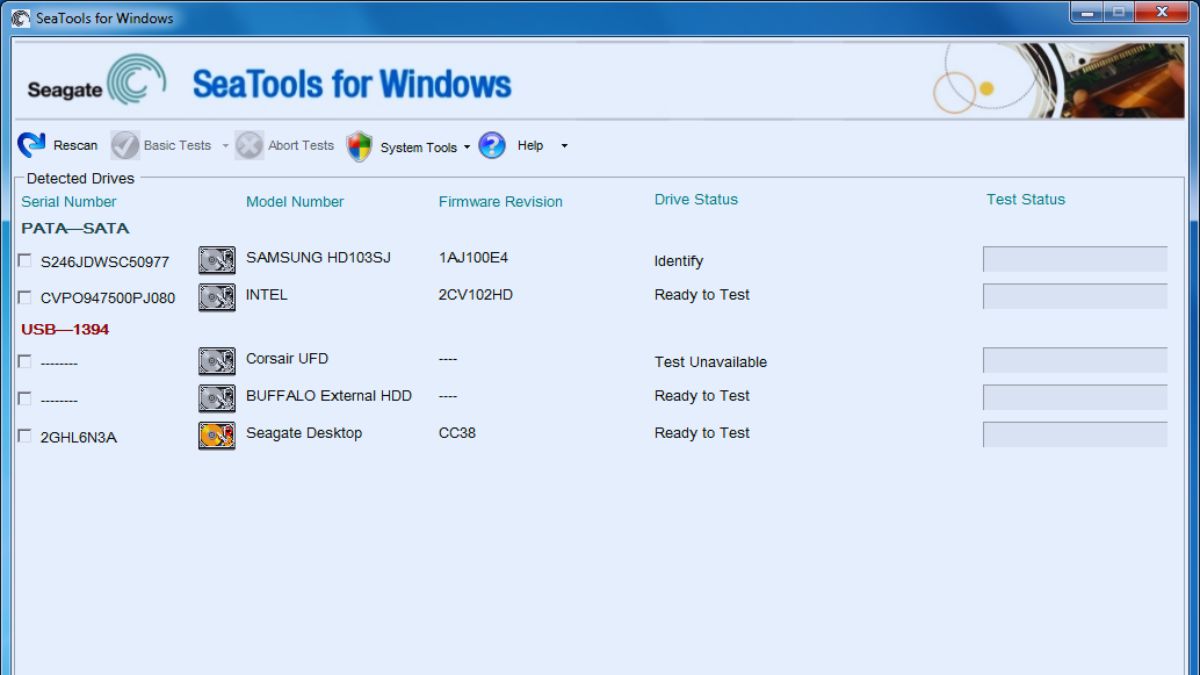Viewport: 1200px width, 675px height.
Task: Select the Corsair UFD drive checkbox
Action: point(25,362)
